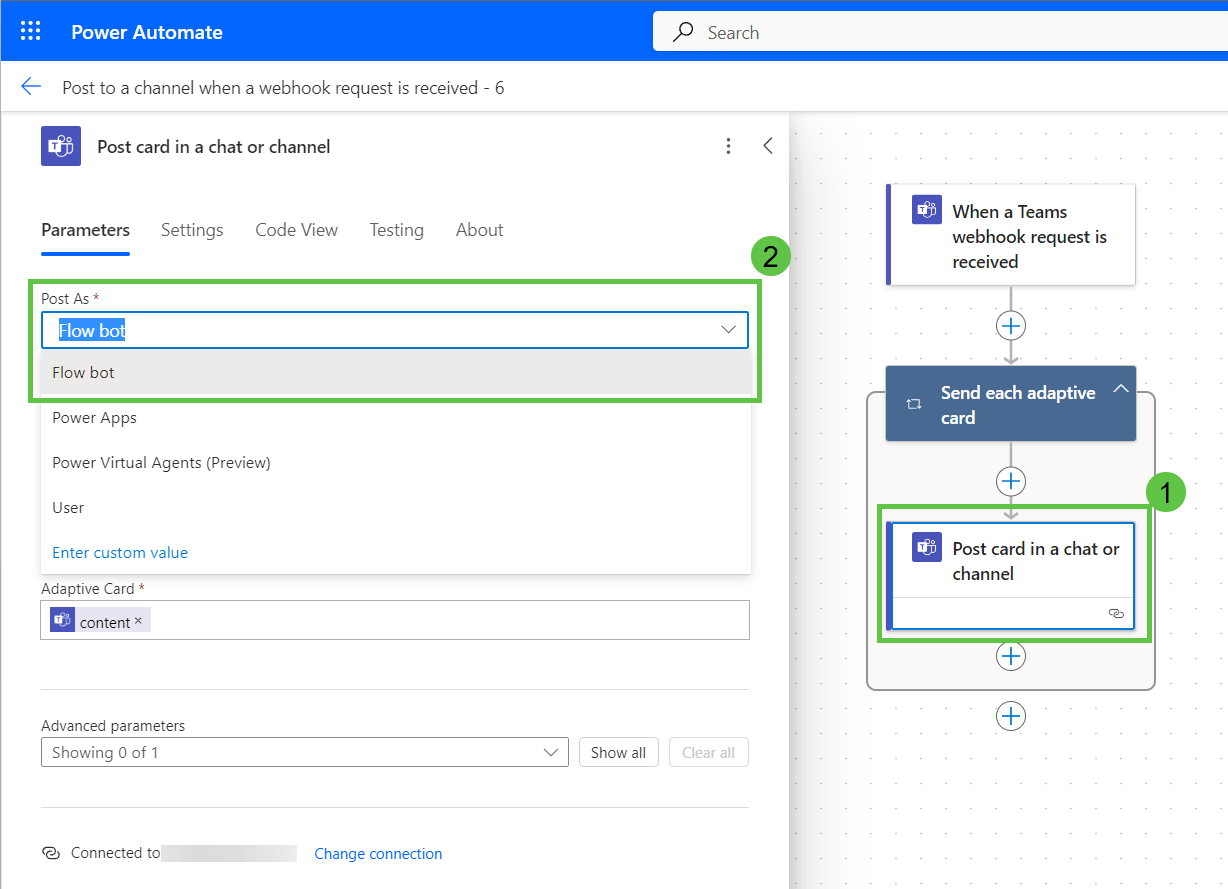Select Flow bot option in list

(x=396, y=372)
